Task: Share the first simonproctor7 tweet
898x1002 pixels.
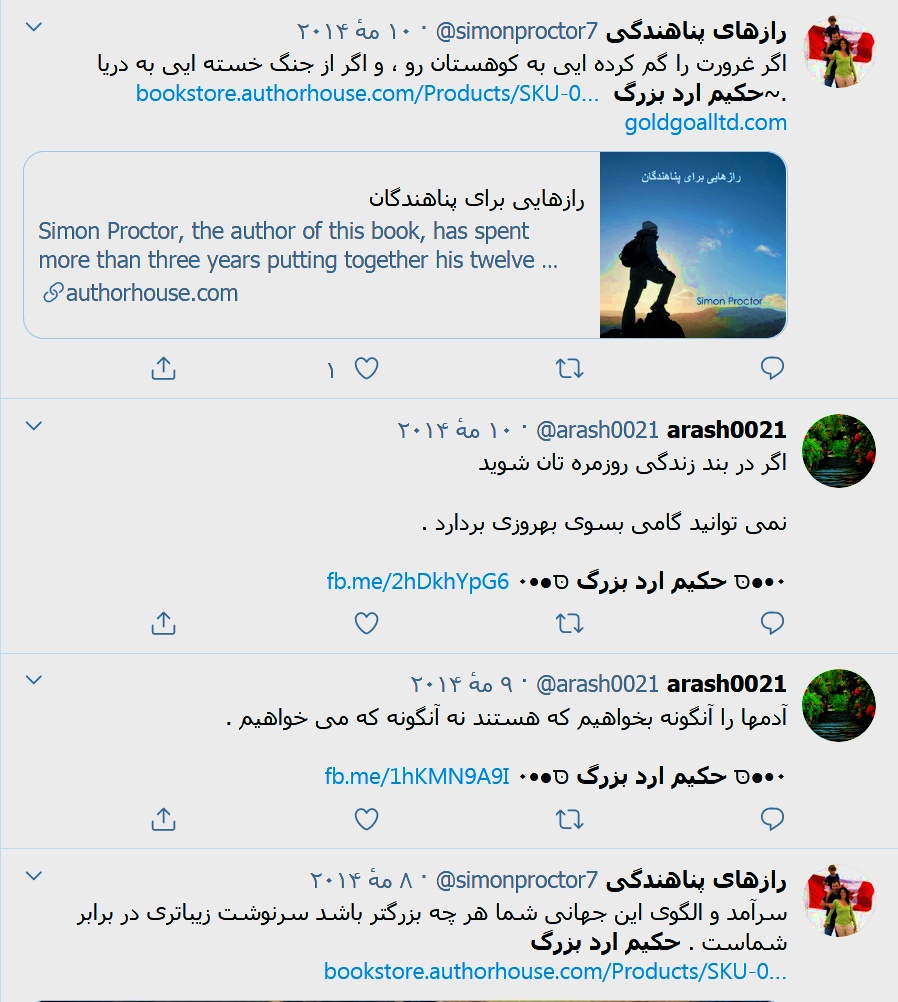Action: [164, 369]
